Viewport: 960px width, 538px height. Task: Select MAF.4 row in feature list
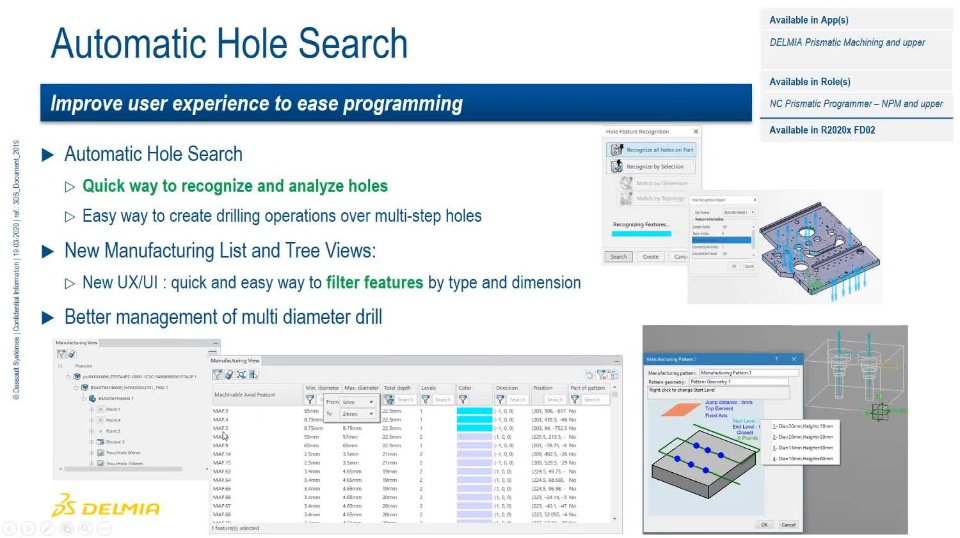click(x=411, y=419)
